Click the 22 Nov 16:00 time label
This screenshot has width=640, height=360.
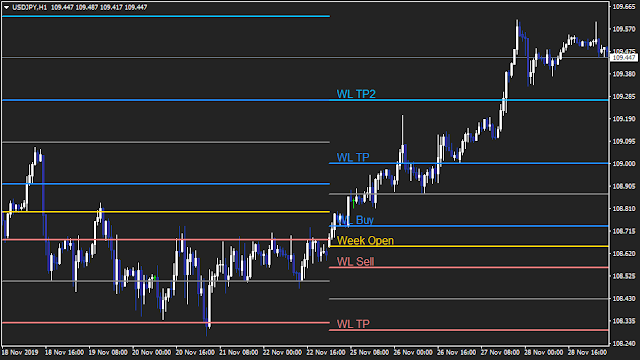coord(326,352)
